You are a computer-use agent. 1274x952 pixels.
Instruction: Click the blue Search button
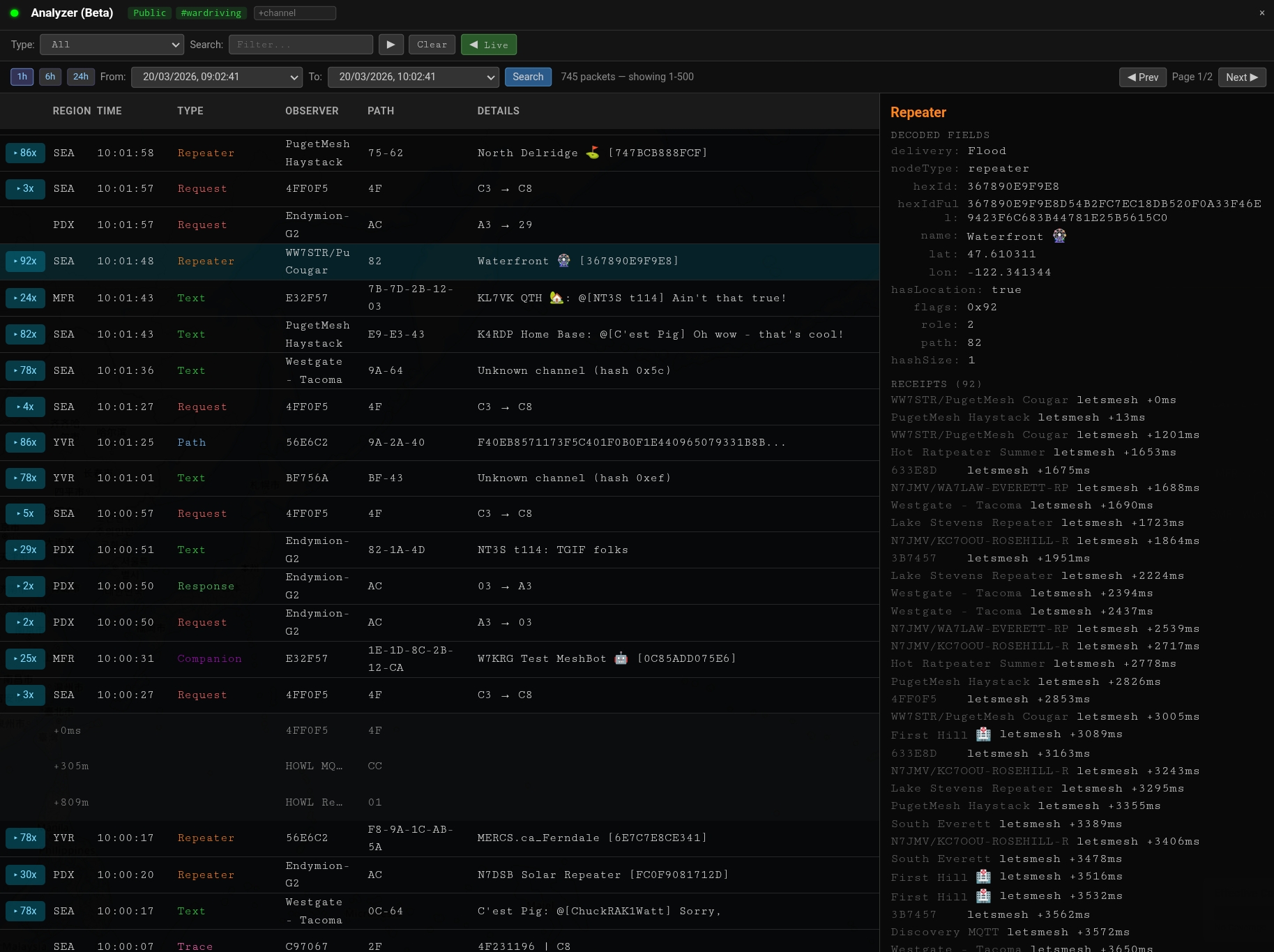528,77
